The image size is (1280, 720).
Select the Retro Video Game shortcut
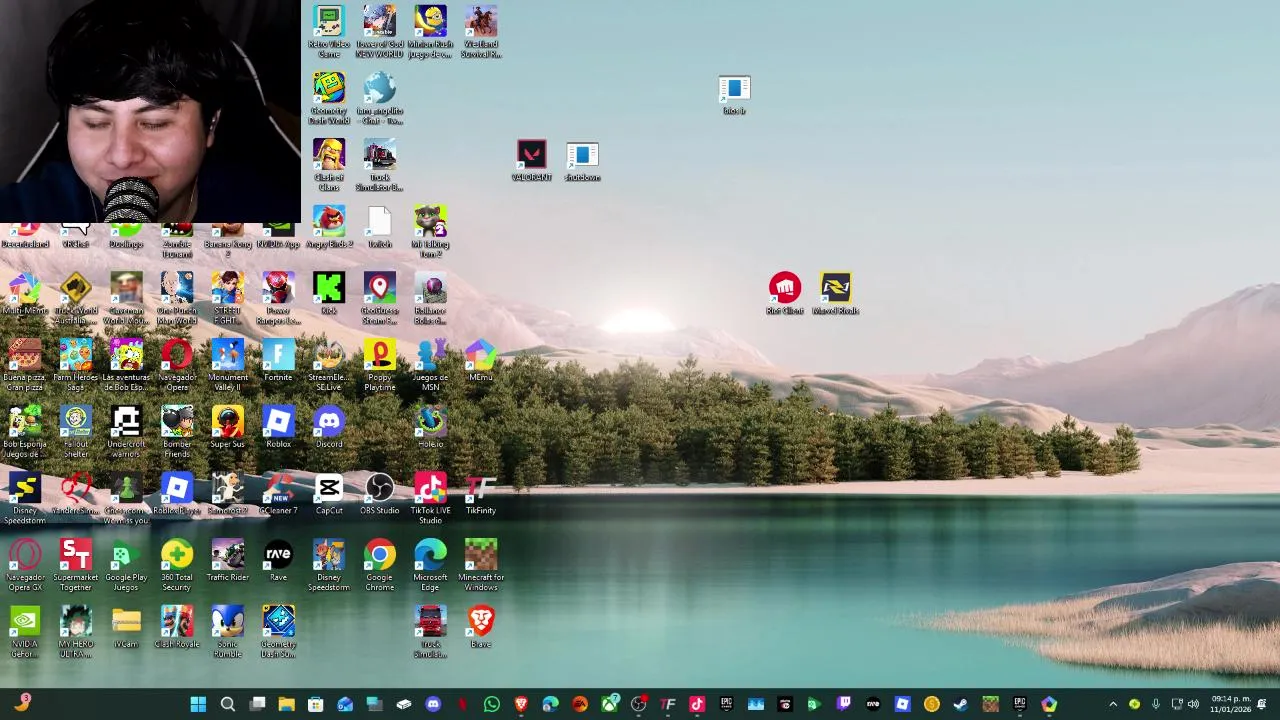pos(329,31)
